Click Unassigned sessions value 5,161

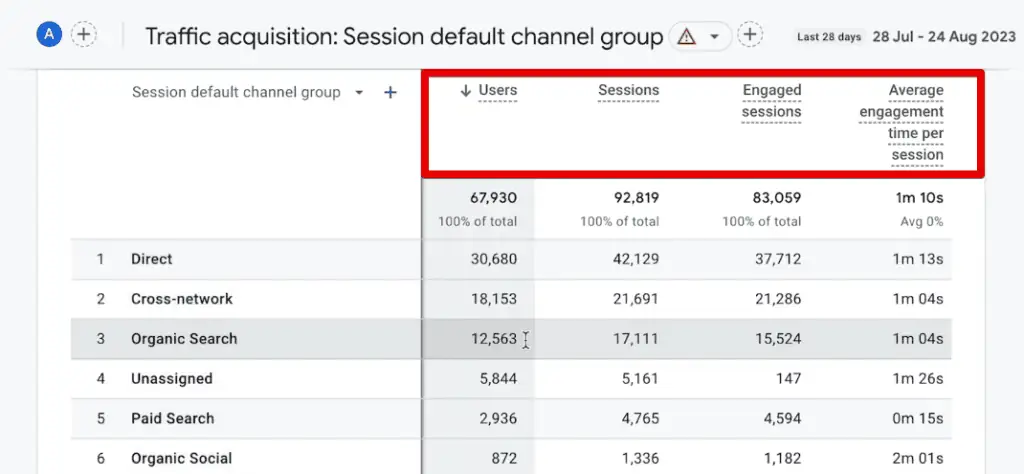pos(641,379)
